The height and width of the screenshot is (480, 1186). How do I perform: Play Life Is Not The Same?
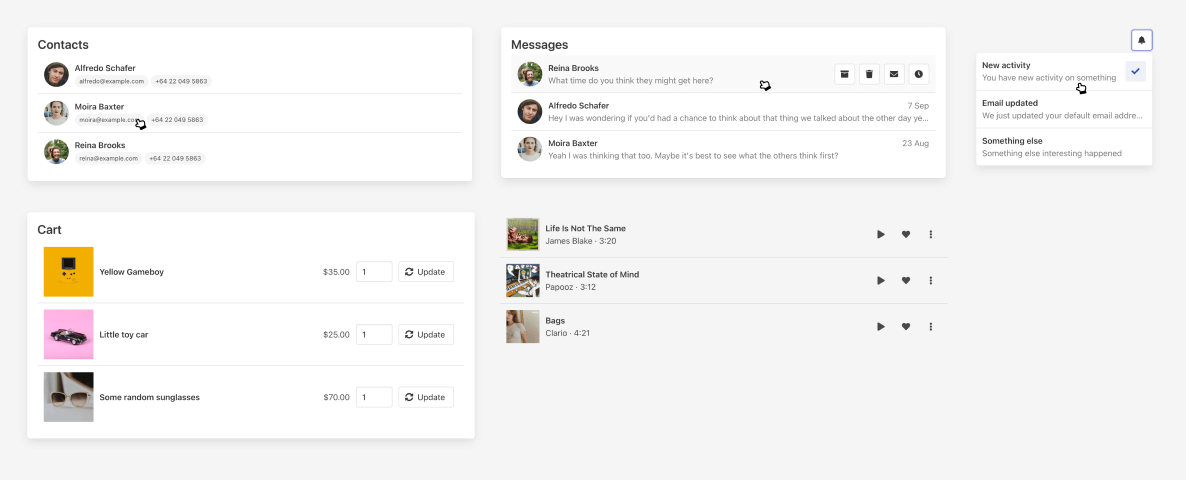pyautogui.click(x=881, y=234)
